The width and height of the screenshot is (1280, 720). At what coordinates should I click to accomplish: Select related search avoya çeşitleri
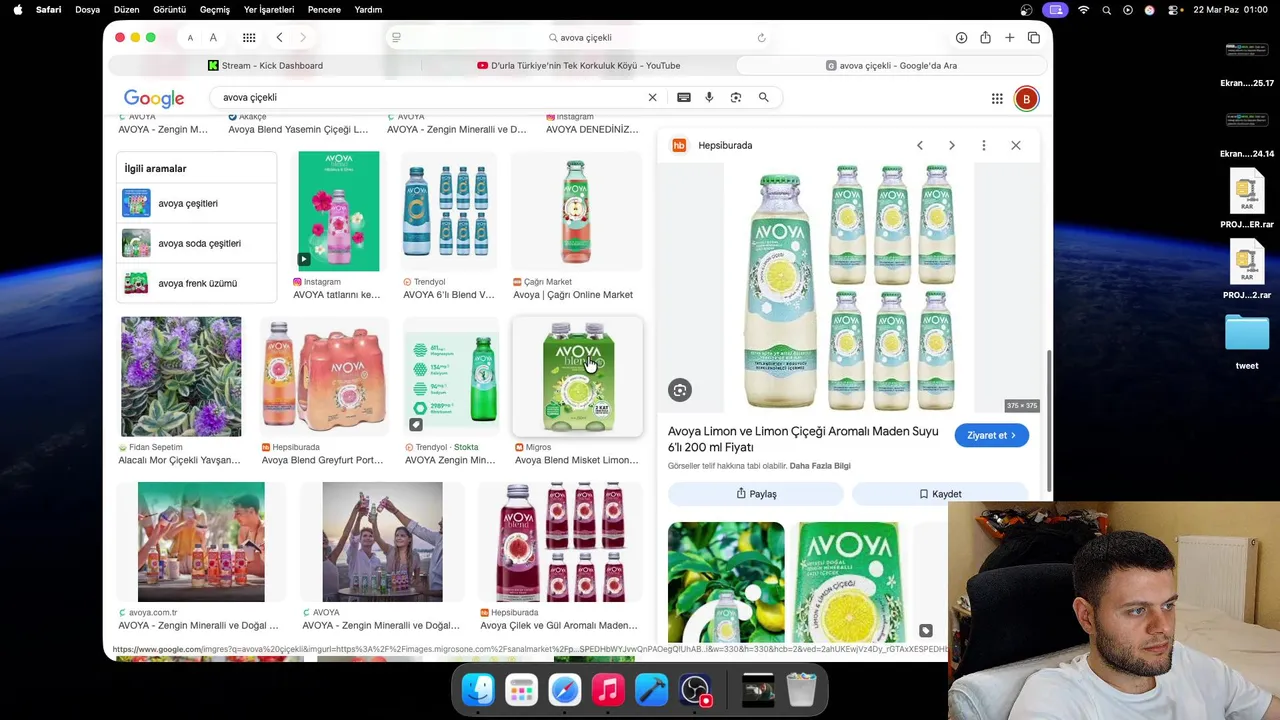(x=196, y=203)
